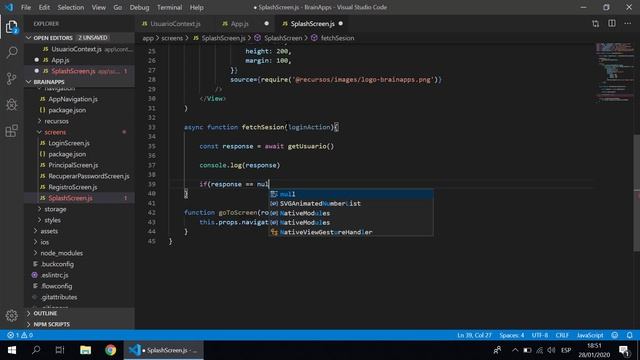The height and width of the screenshot is (360, 640).
Task: Expand the styles folder
Action: [53, 220]
